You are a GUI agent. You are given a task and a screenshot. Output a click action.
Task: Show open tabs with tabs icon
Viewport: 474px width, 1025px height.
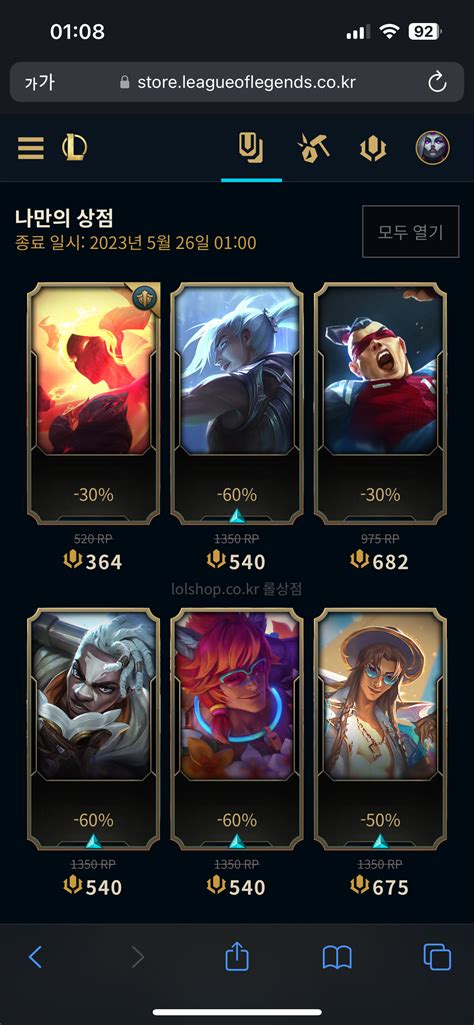coord(437,957)
